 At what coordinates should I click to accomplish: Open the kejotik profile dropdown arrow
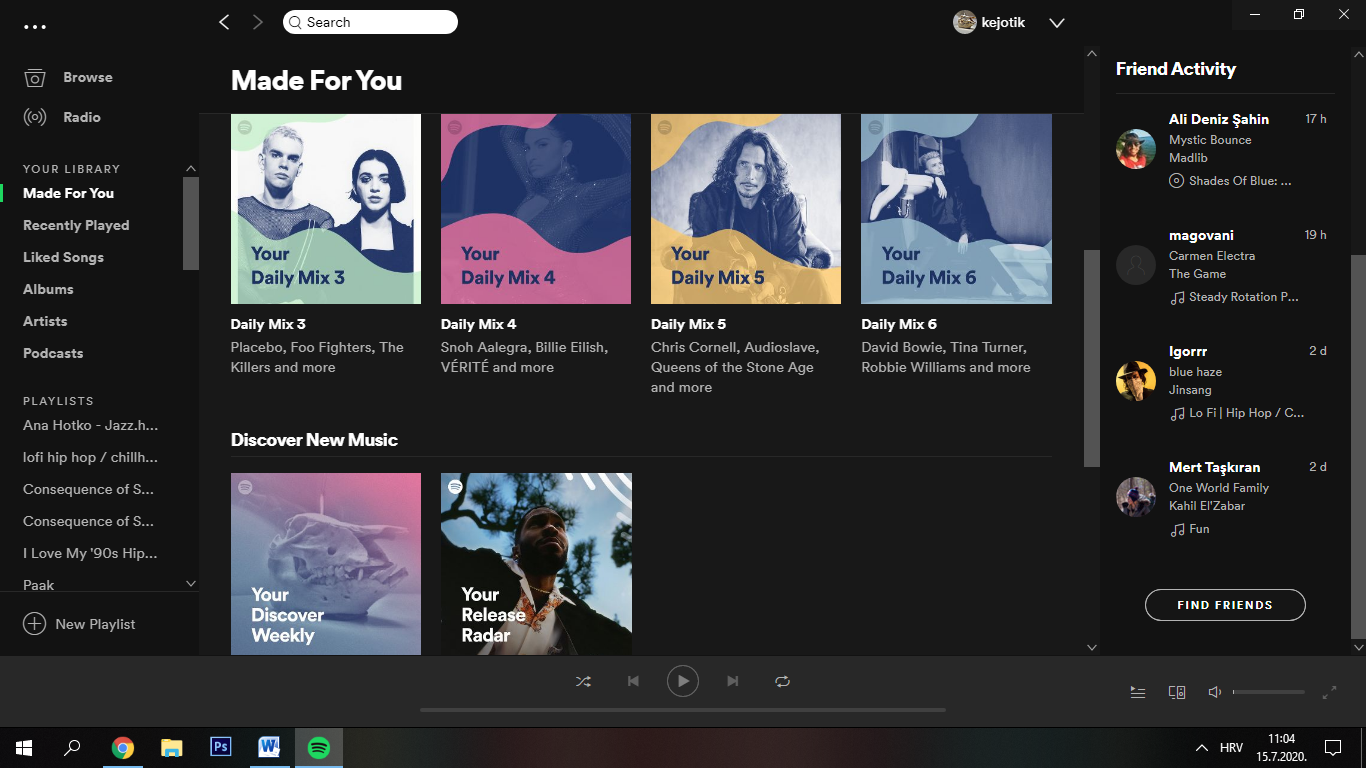[x=1057, y=23]
